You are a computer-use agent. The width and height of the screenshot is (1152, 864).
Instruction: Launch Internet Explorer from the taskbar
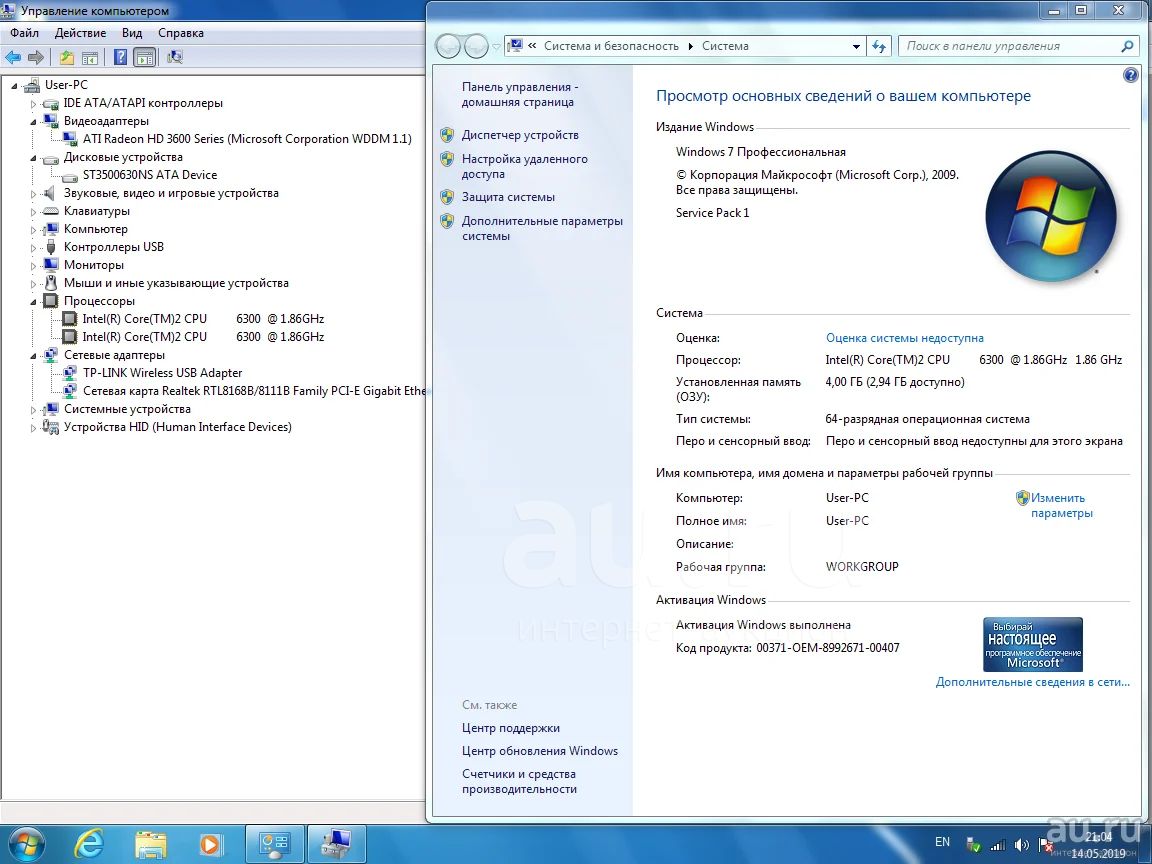click(x=89, y=844)
